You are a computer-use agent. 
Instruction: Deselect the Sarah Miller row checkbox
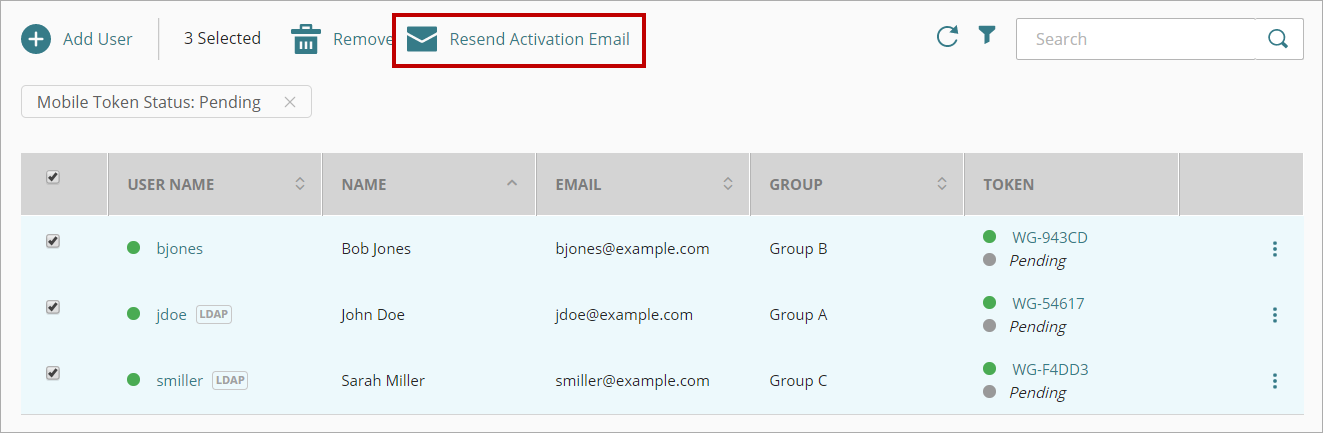point(53,373)
